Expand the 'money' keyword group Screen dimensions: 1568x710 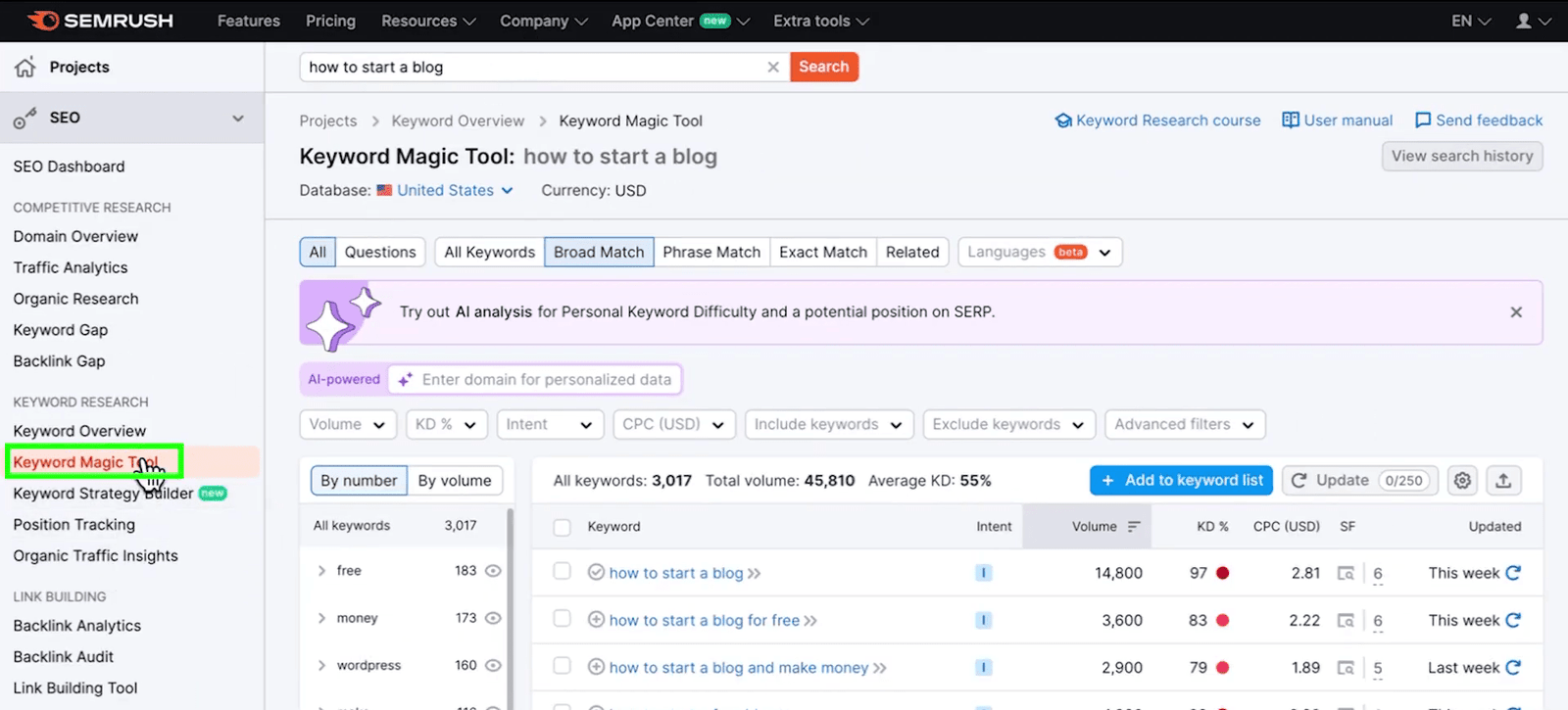tap(321, 618)
